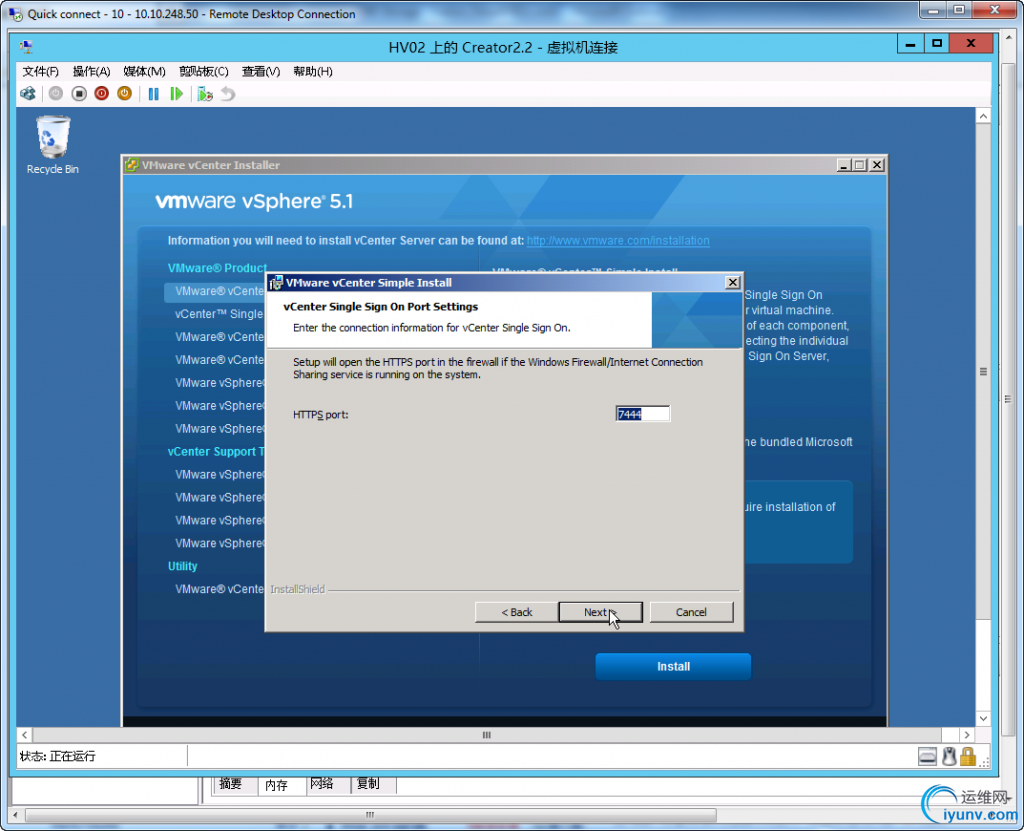This screenshot has width=1024, height=831.
Task: Open the 查看(V) menu
Action: click(261, 71)
